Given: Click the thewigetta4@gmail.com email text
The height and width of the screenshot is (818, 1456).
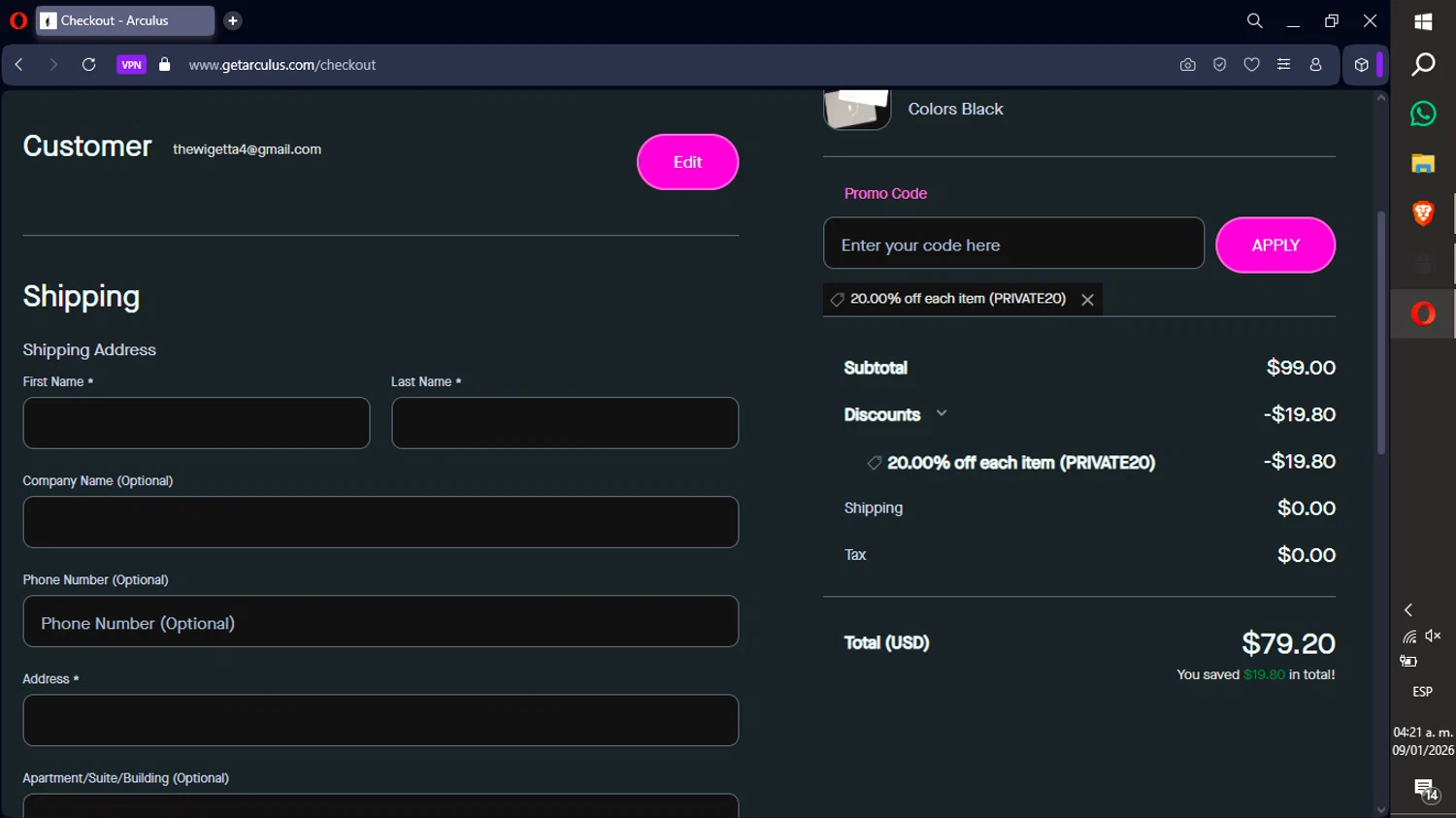Looking at the screenshot, I should pos(247,149).
